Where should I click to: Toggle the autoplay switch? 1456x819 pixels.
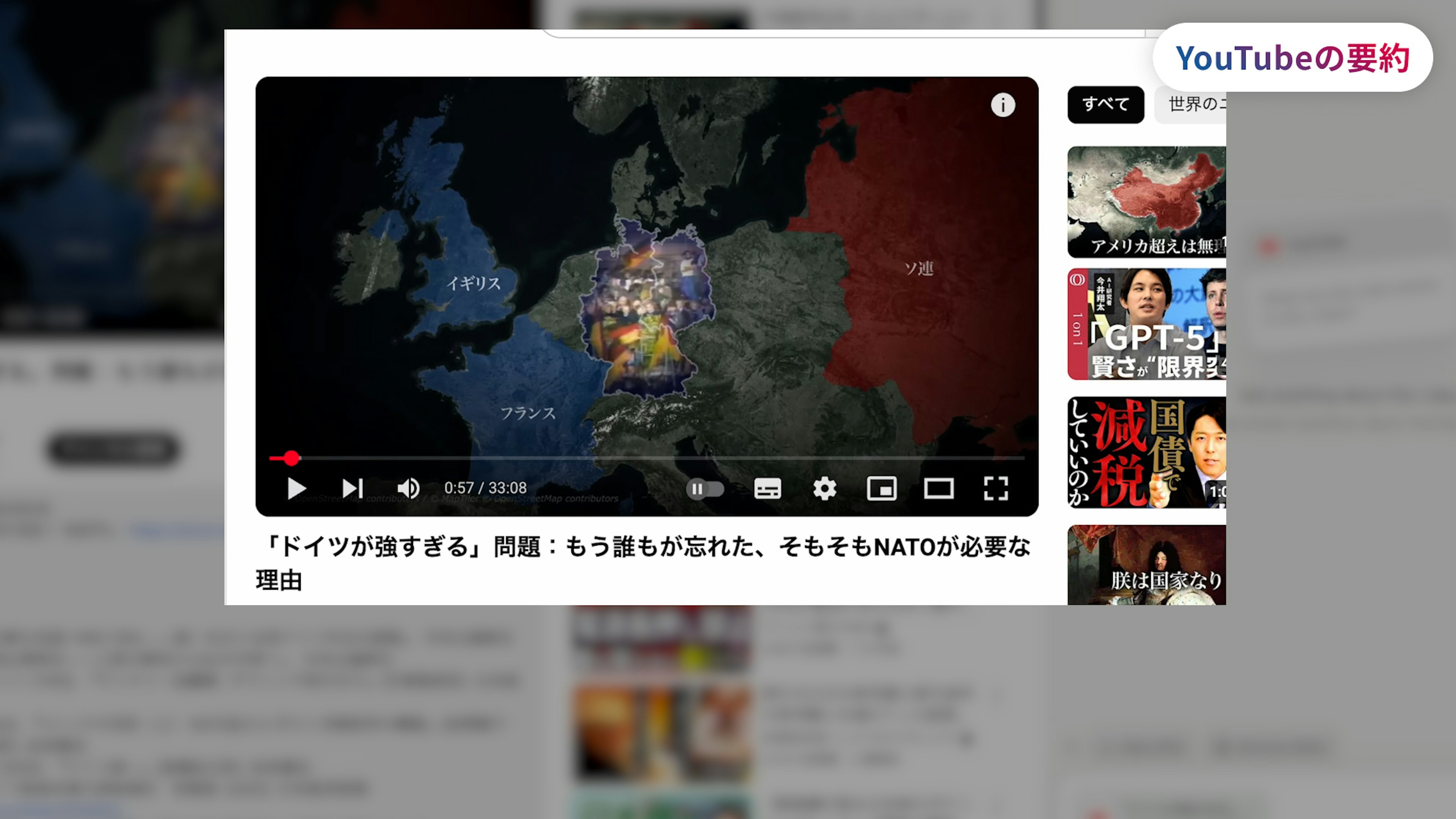704,489
